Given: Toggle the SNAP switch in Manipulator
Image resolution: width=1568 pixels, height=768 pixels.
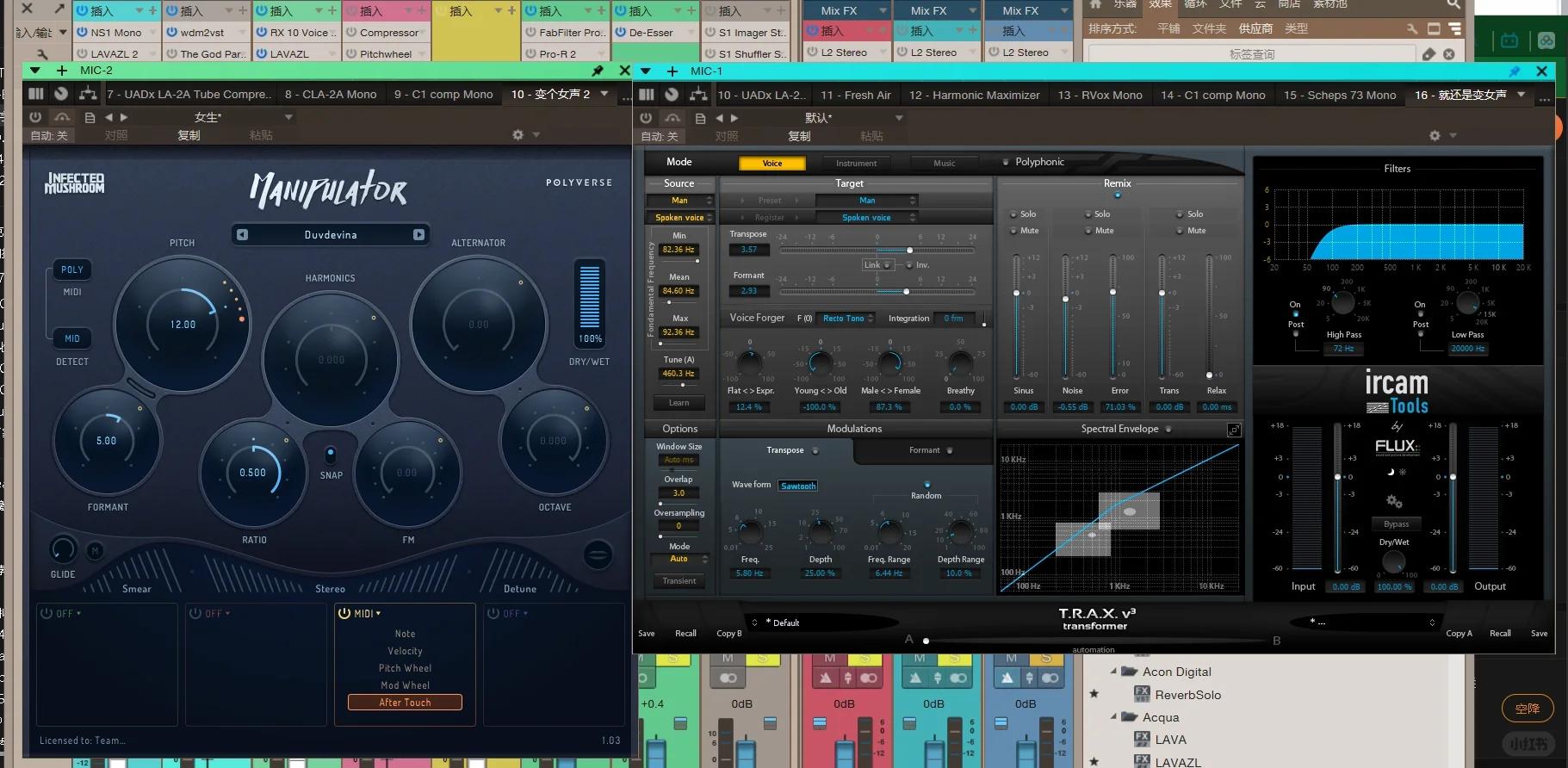Looking at the screenshot, I should click(330, 454).
